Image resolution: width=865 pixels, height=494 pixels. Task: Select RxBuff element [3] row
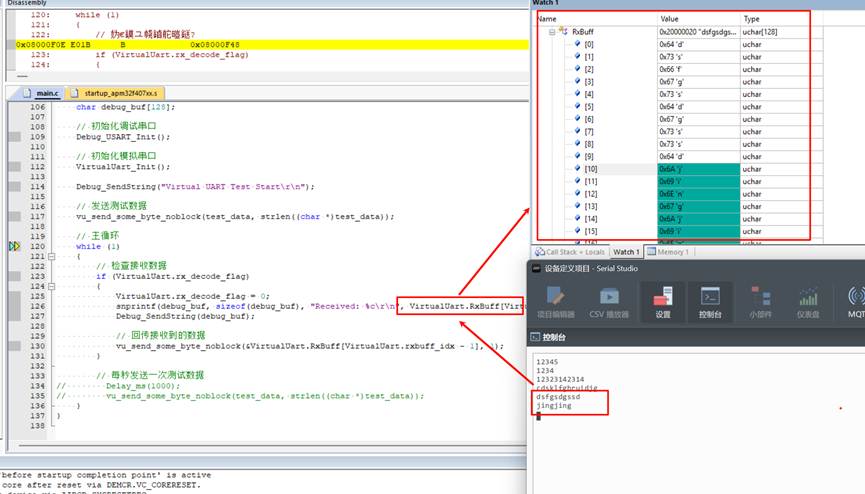point(679,82)
